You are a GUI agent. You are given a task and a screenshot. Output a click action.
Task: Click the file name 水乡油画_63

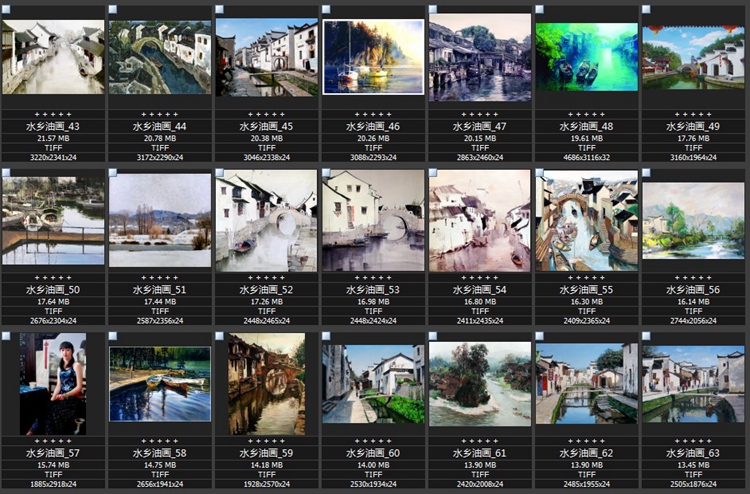tap(693, 453)
